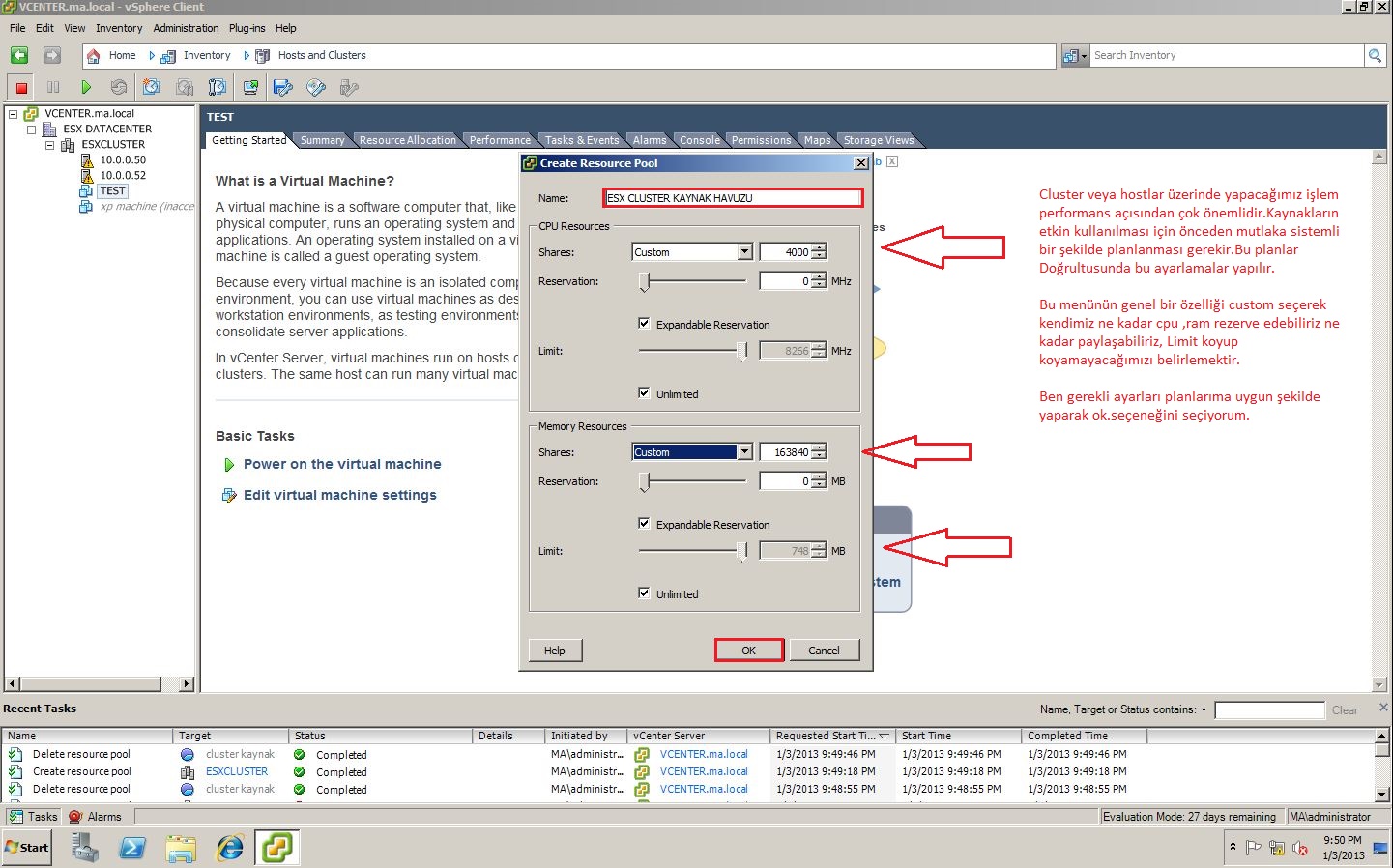Screen dimensions: 1393x868
Task: Switch to the Resource Allocation tab
Action: pos(407,139)
